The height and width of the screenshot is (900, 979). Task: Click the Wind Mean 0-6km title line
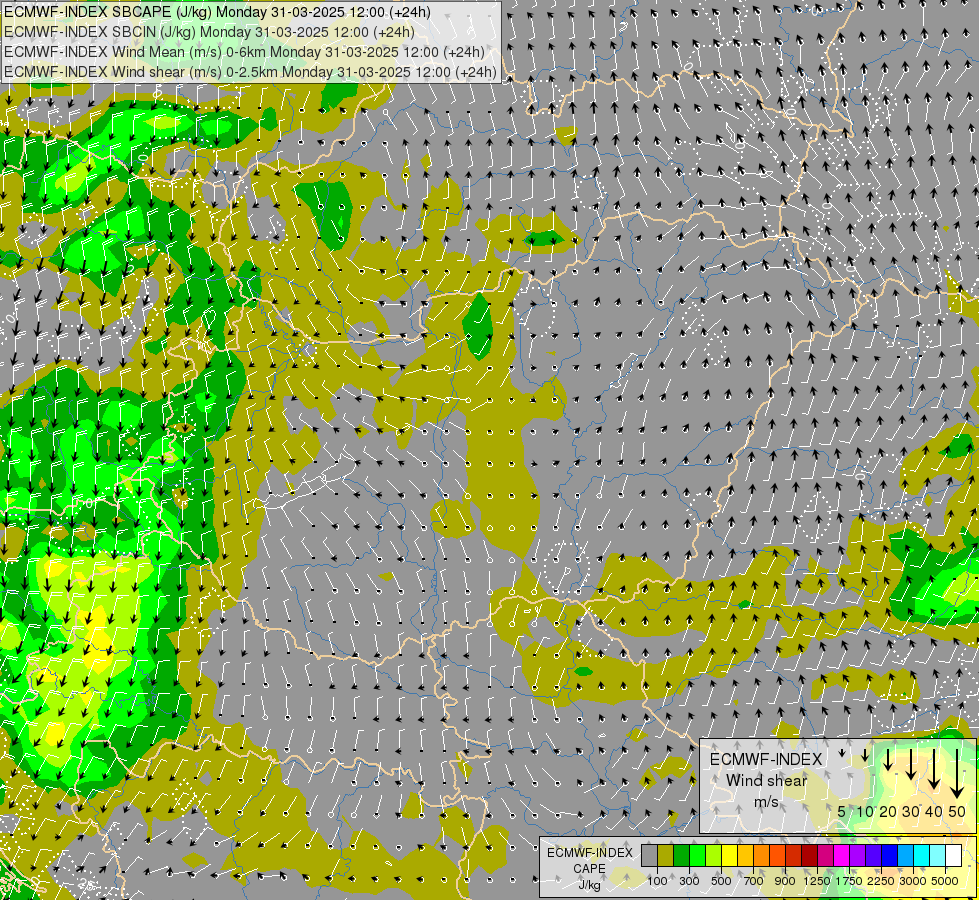[x=244, y=52]
